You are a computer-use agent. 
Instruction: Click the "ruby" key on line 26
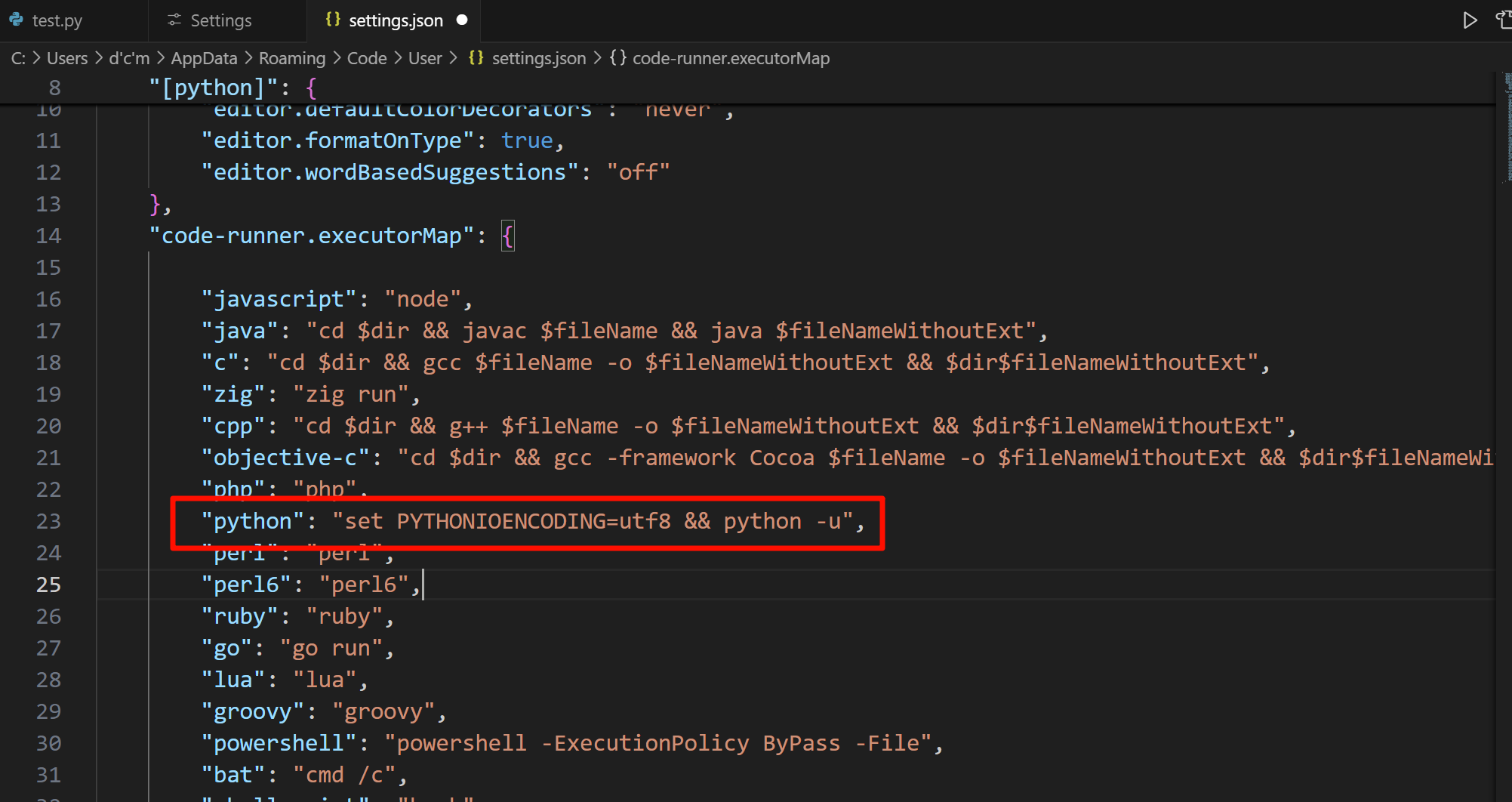click(239, 616)
